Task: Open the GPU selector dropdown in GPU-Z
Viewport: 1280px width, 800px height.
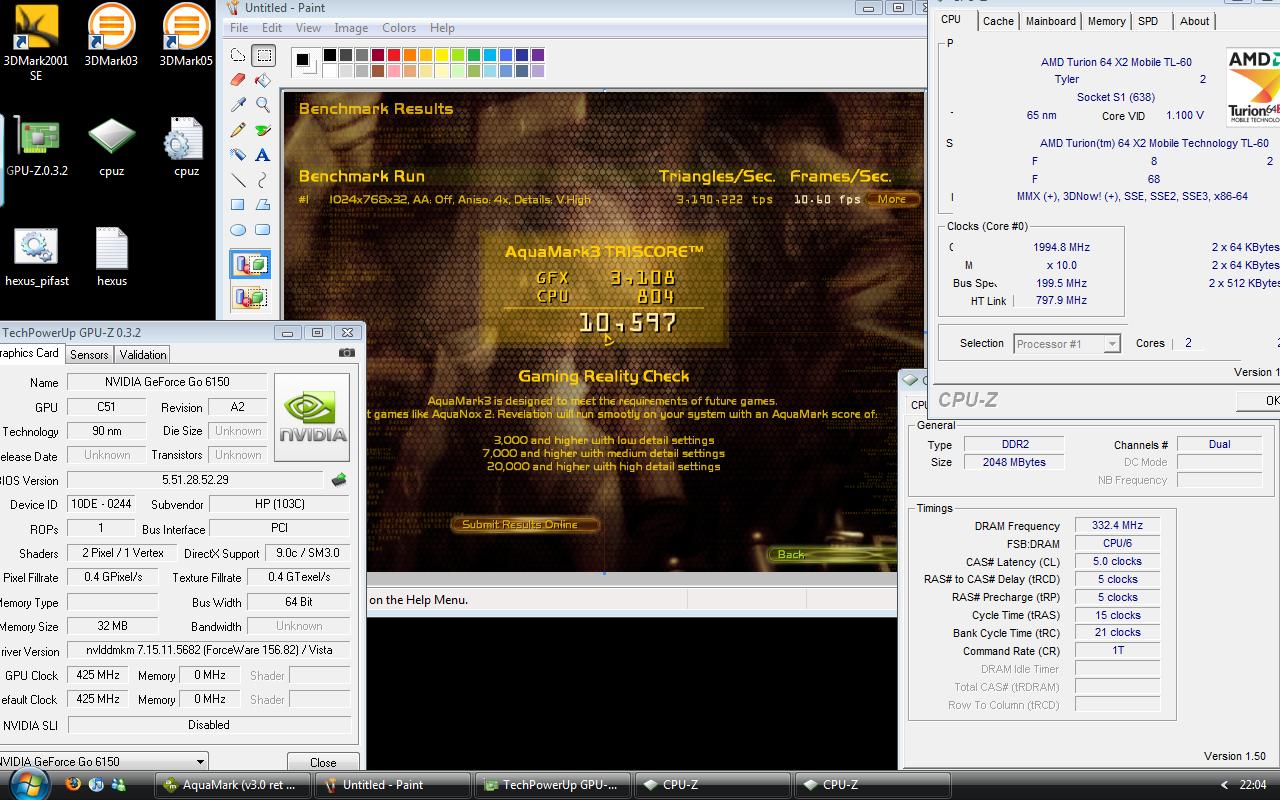Action: (x=103, y=761)
